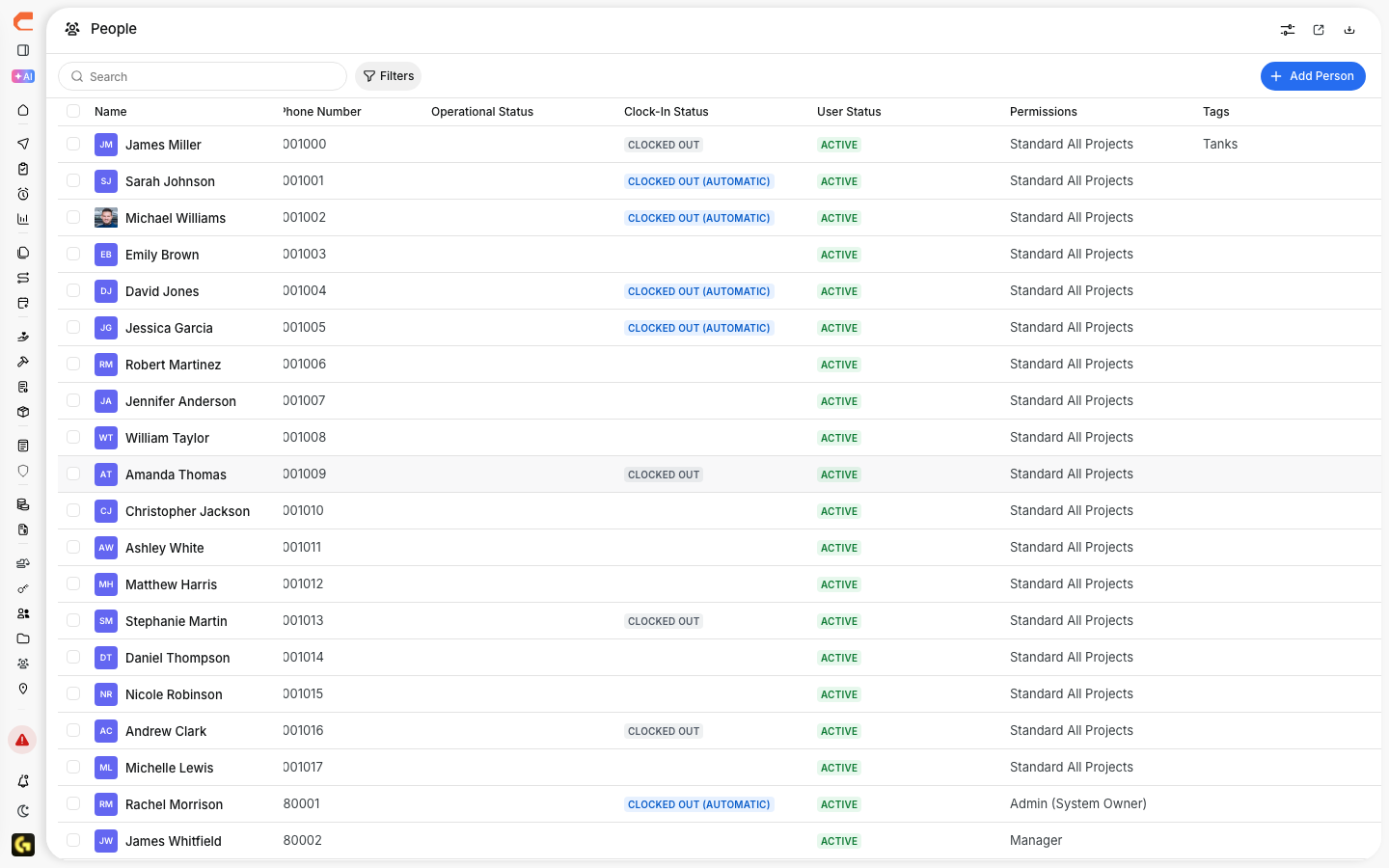
Task: Sort by the User Status column header
Action: pyautogui.click(x=849, y=112)
